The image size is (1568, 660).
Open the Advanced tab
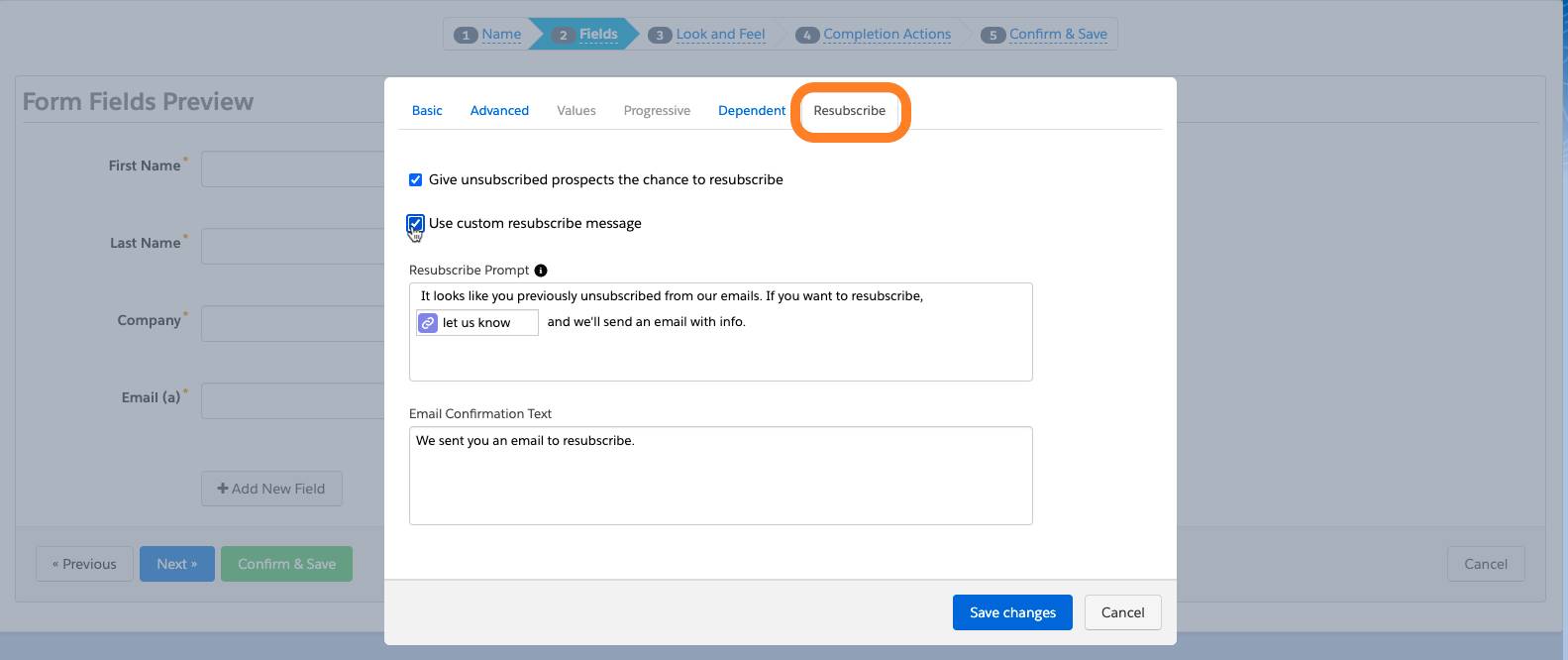(499, 111)
